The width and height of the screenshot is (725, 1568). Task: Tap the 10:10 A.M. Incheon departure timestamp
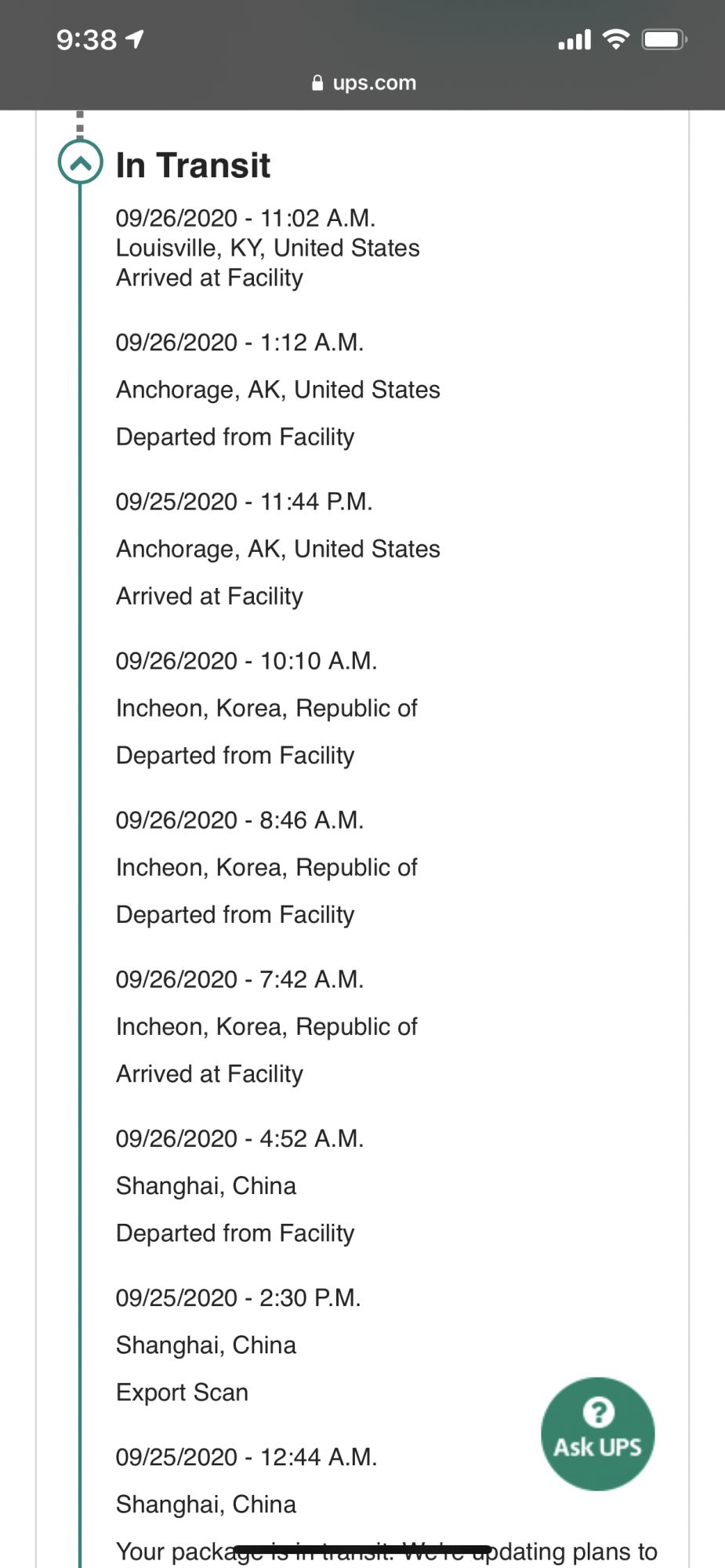[246, 661]
